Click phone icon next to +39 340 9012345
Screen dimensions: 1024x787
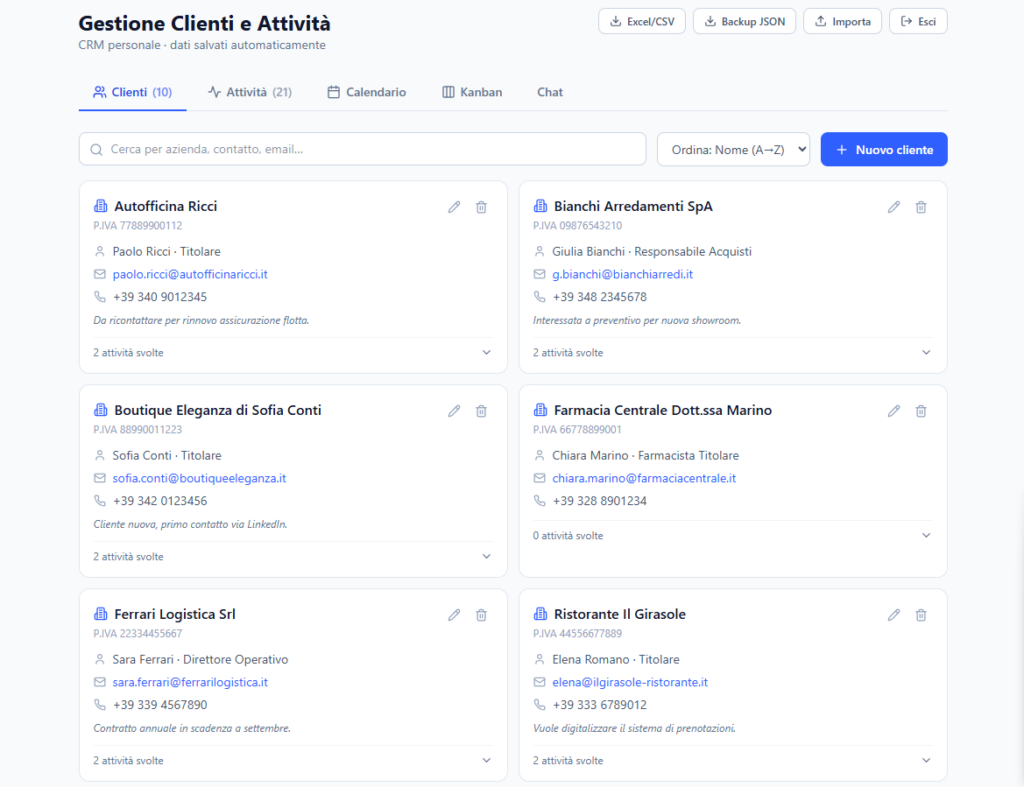coord(100,297)
